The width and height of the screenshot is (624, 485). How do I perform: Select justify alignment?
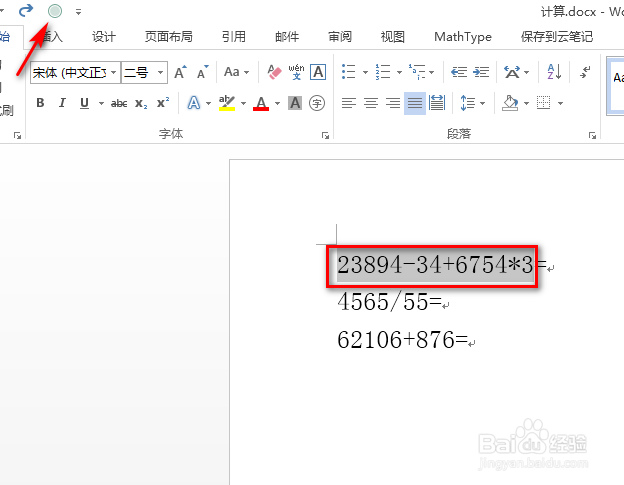(415, 103)
